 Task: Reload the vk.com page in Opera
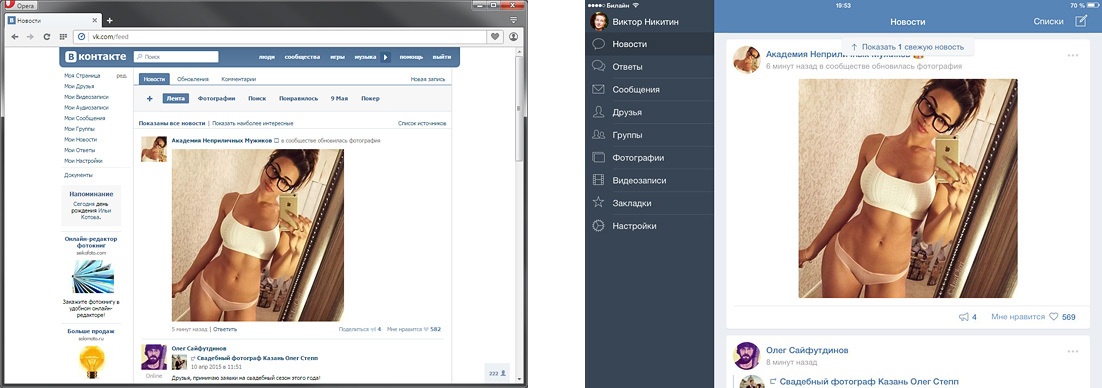pyautogui.click(x=46, y=36)
